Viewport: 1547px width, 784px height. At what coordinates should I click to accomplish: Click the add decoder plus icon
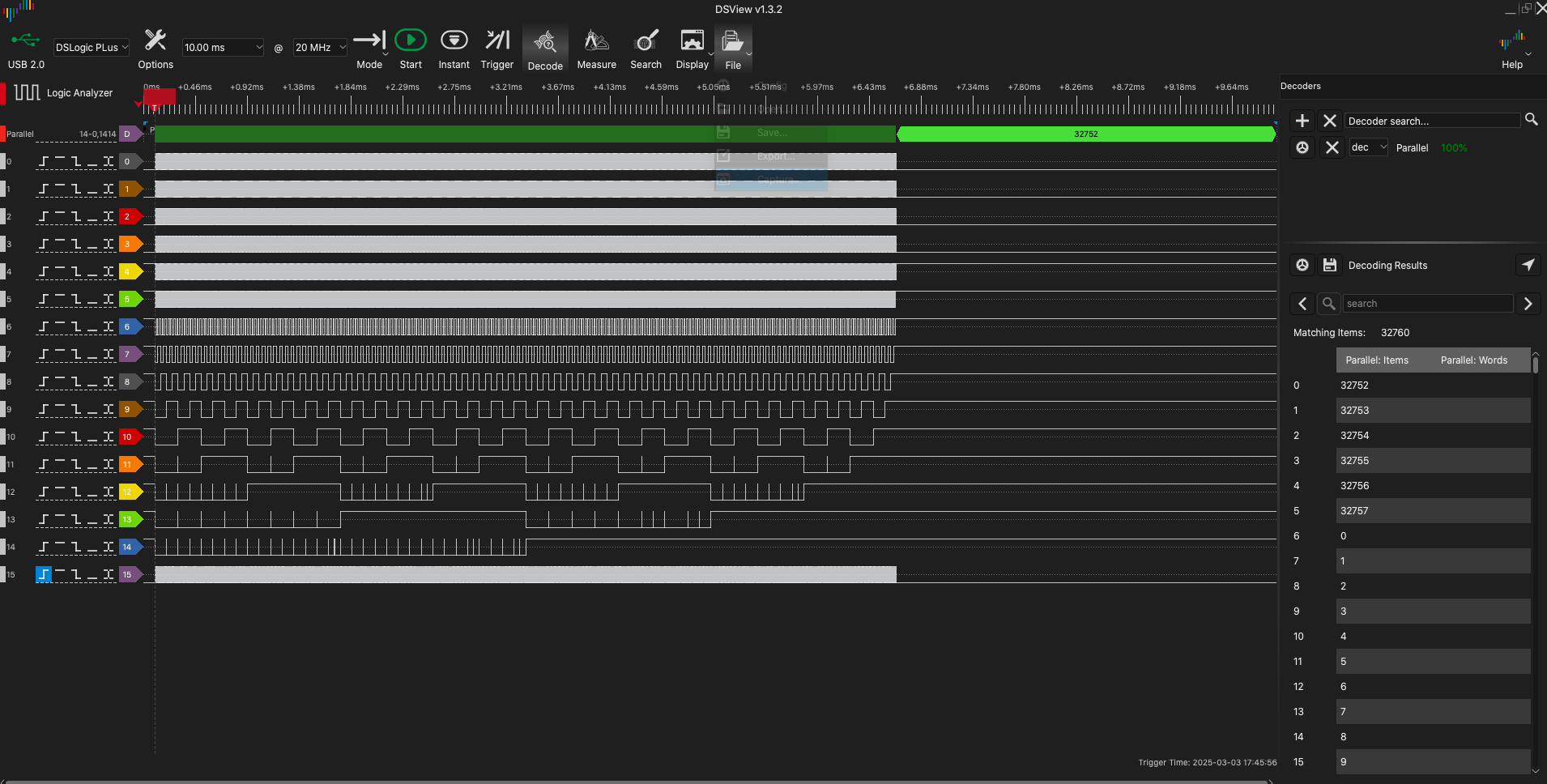point(1302,121)
